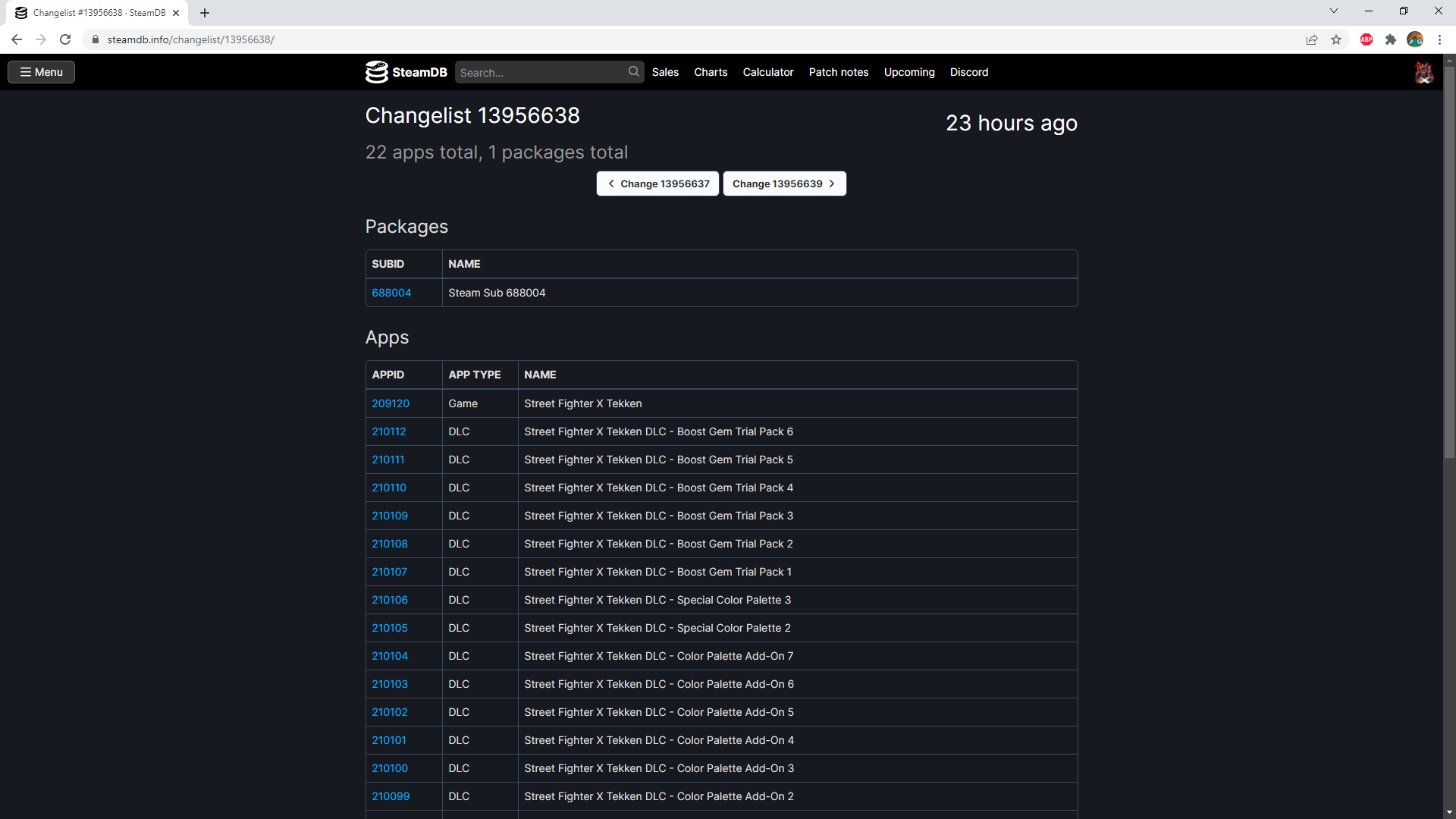
Task: Click Steam Sub 688004 name cell
Action: [x=760, y=293]
